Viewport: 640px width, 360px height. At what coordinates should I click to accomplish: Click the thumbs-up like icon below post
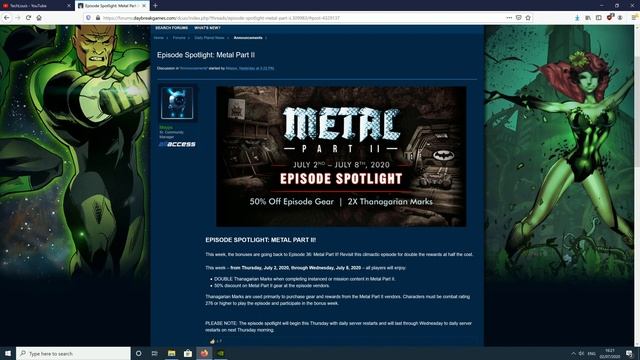(x=212, y=341)
